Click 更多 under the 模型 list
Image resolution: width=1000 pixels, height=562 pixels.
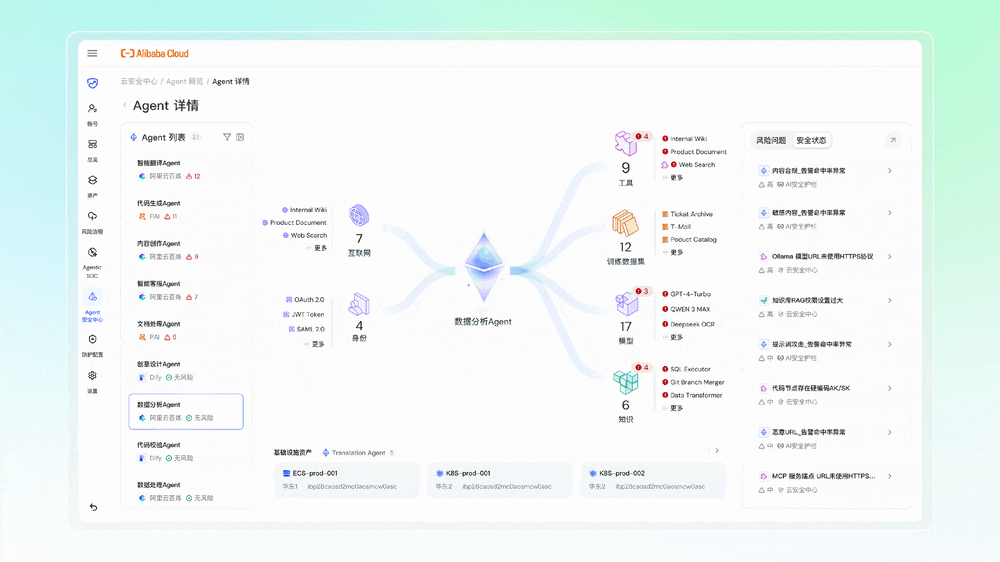(x=677, y=337)
